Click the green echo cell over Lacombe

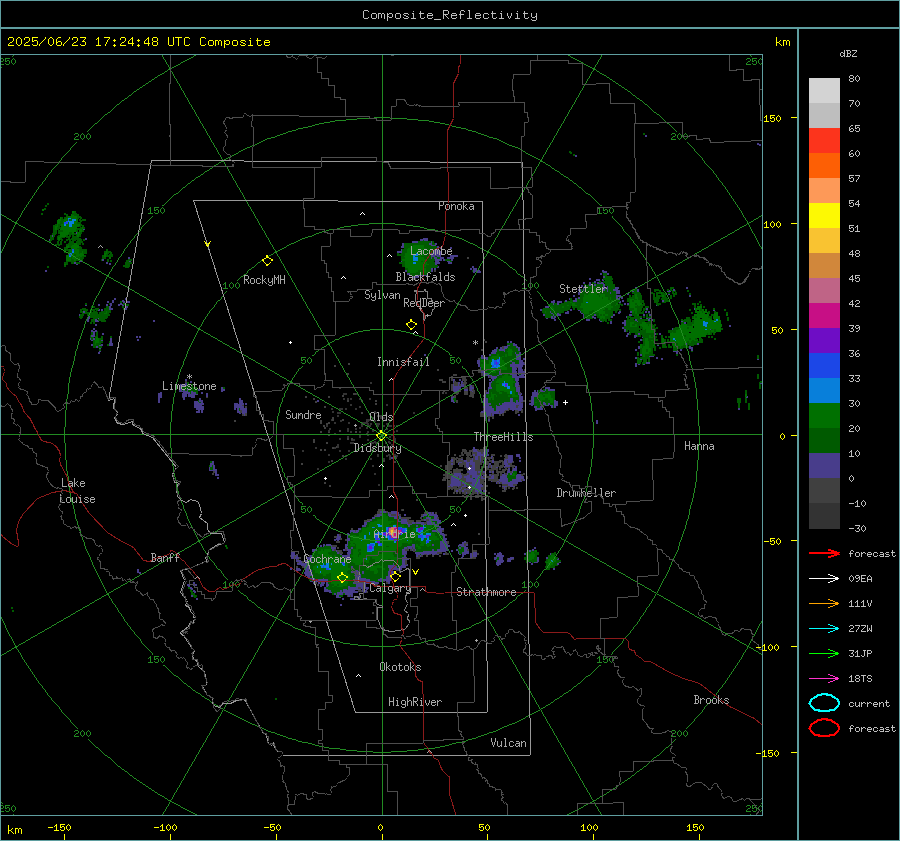point(420,258)
